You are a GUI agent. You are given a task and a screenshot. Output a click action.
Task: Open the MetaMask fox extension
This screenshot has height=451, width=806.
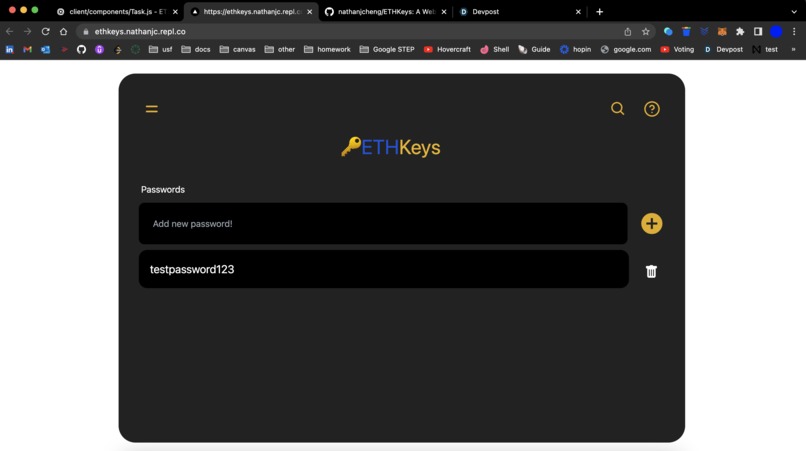tap(722, 31)
